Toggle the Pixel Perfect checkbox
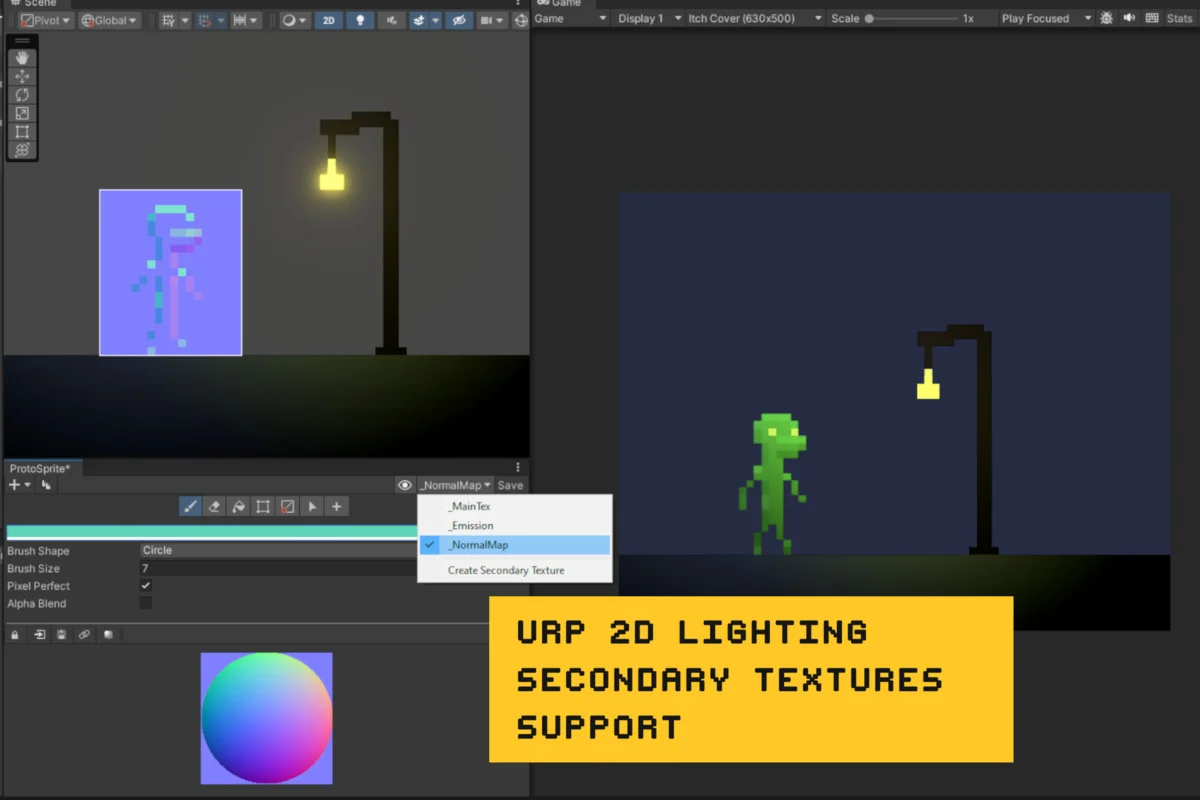This screenshot has height=800, width=1200. (x=146, y=586)
